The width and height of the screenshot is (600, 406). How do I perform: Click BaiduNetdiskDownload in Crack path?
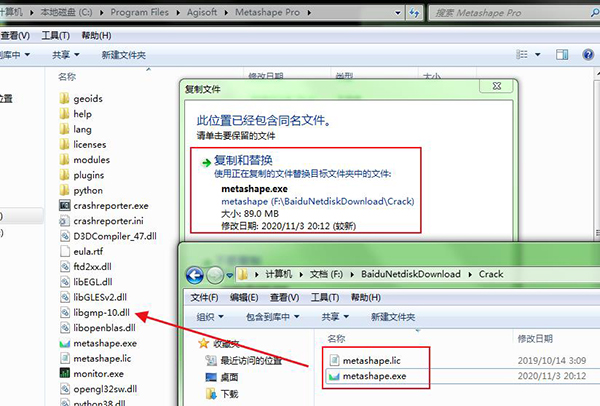point(411,274)
